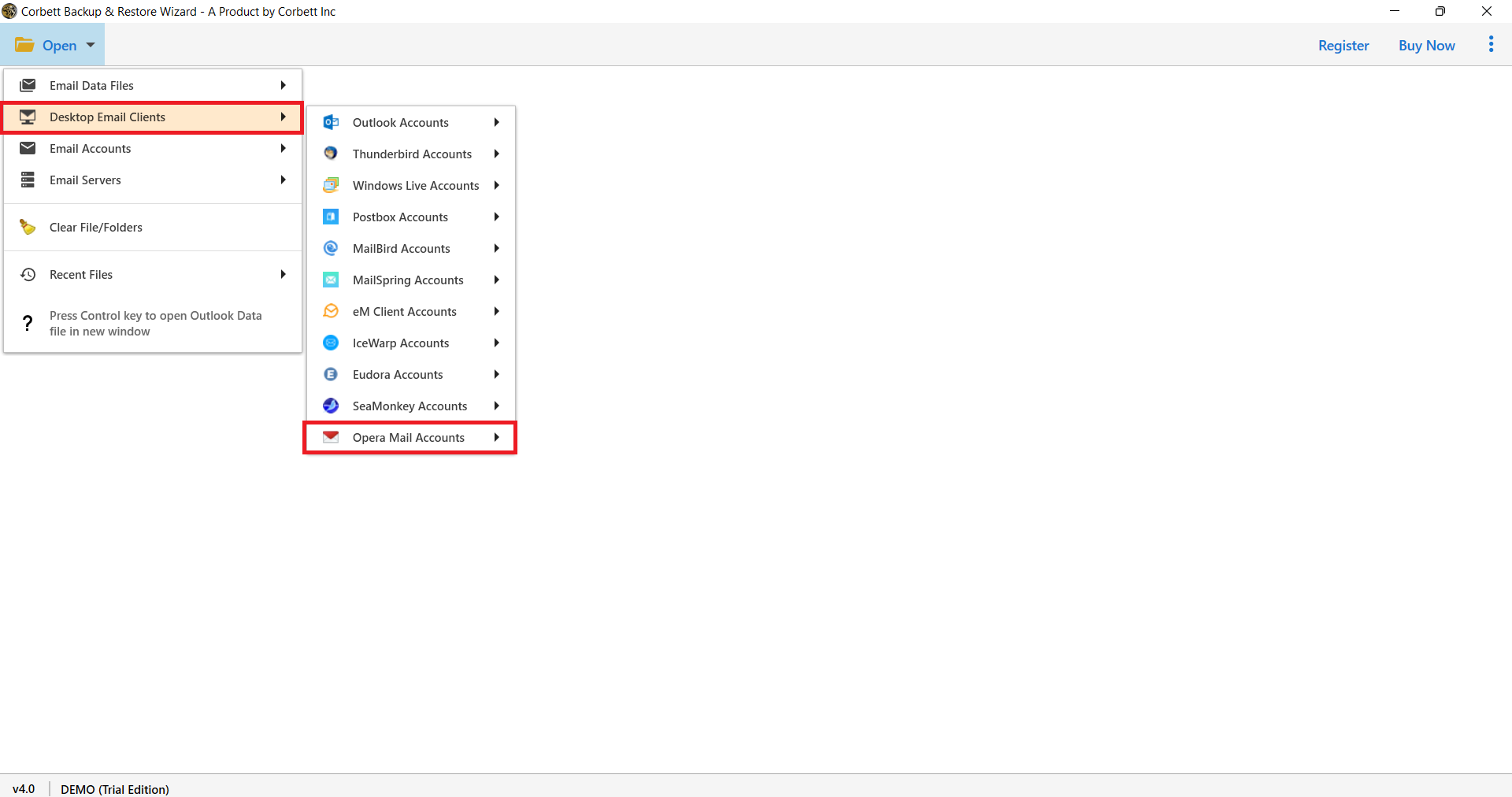Select Email Data Files menu item
Viewport: 1512px width, 797px height.
(153, 85)
